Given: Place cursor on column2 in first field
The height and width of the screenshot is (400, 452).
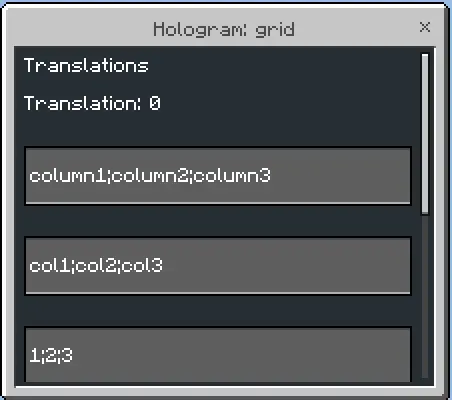Looking at the screenshot, I should pyautogui.click(x=150, y=176).
